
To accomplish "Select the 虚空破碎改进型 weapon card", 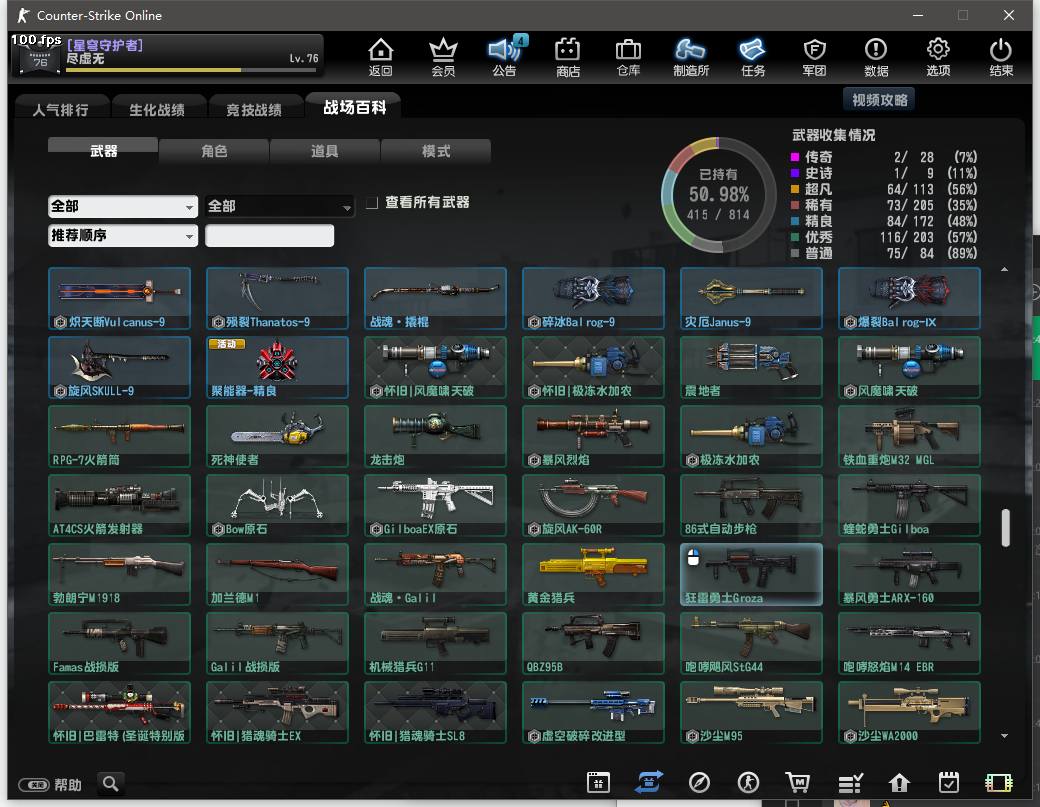I will pyautogui.click(x=593, y=712).
